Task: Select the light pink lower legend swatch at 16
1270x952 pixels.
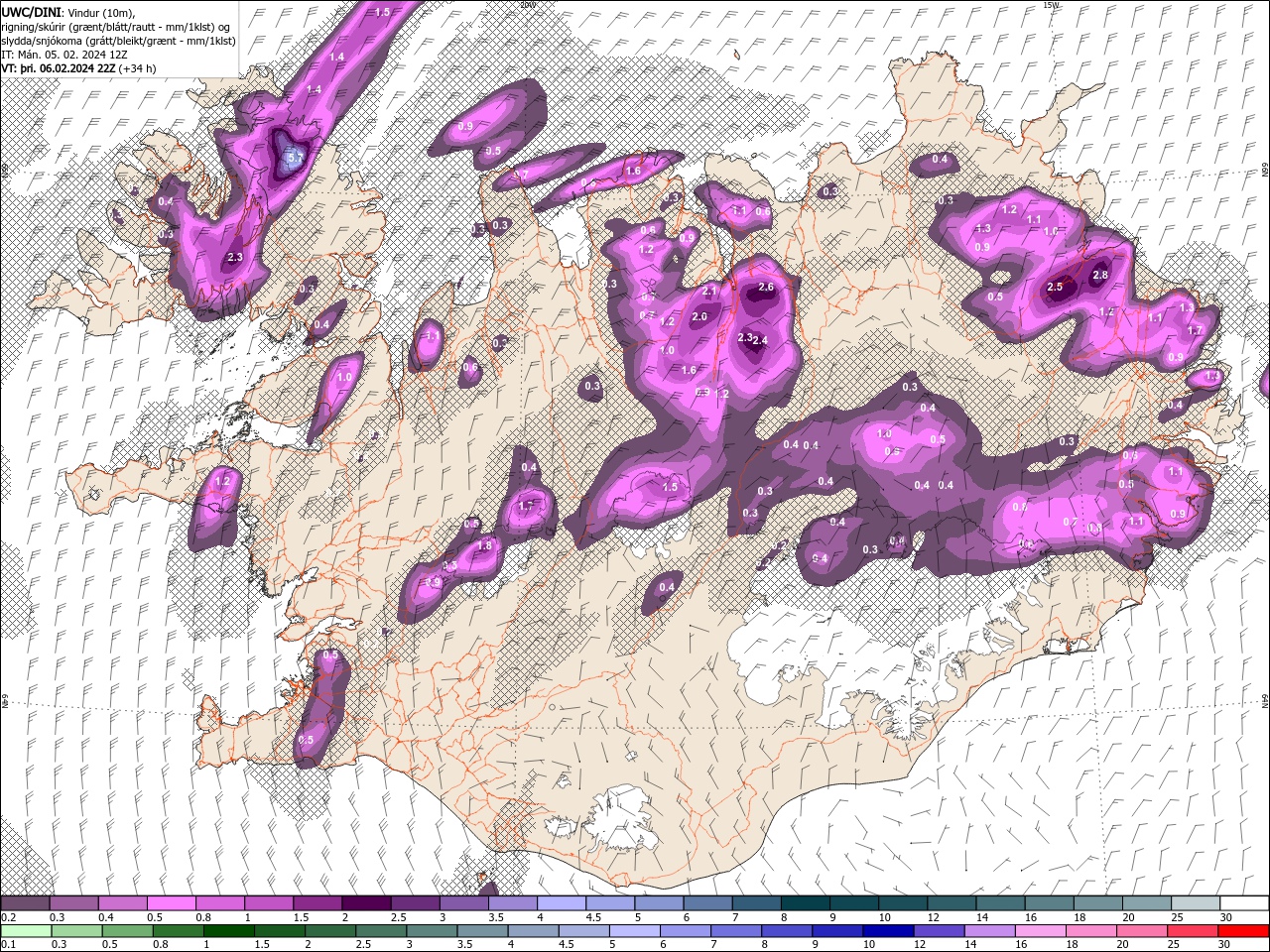Action: 1041,931
